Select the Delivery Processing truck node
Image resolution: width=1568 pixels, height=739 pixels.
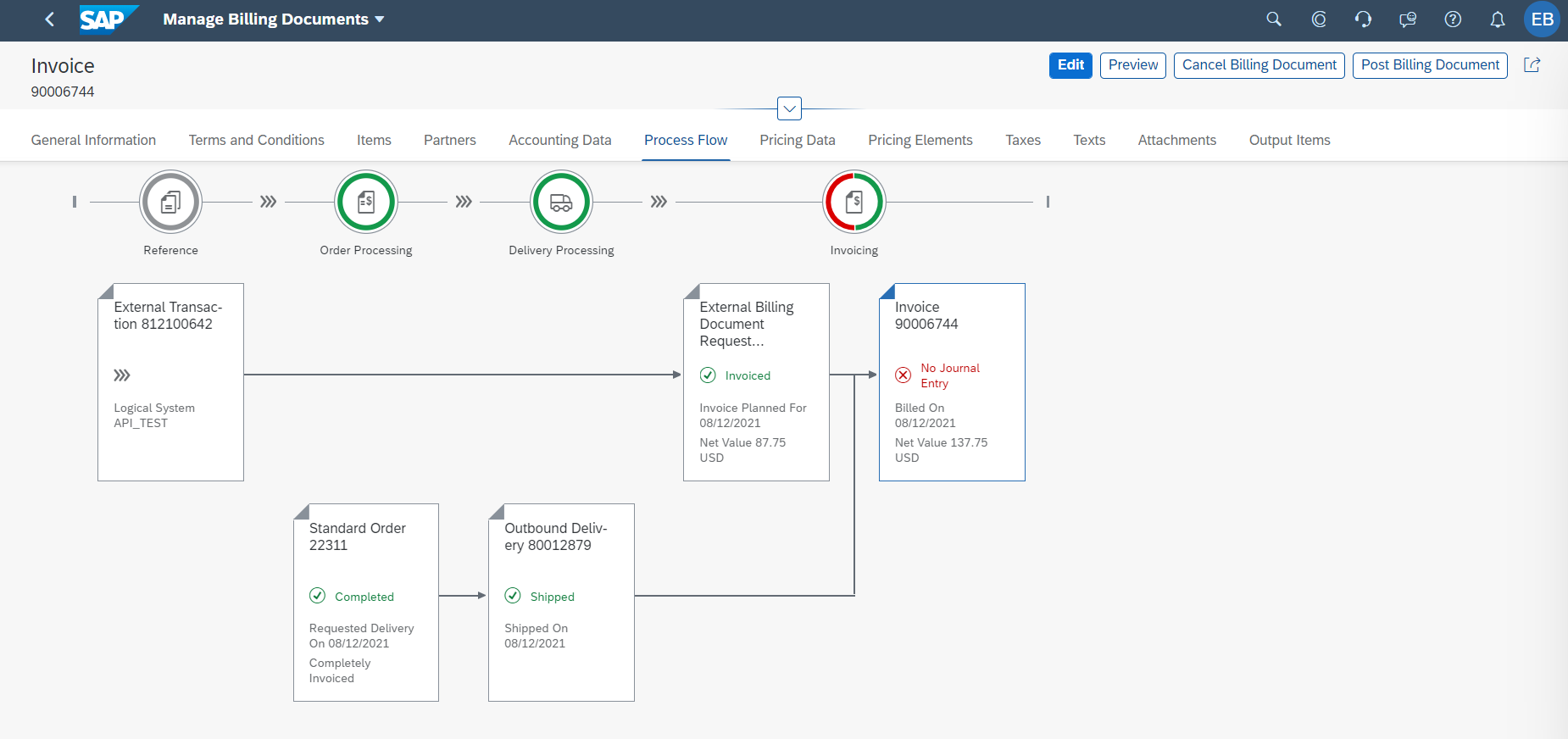click(561, 203)
